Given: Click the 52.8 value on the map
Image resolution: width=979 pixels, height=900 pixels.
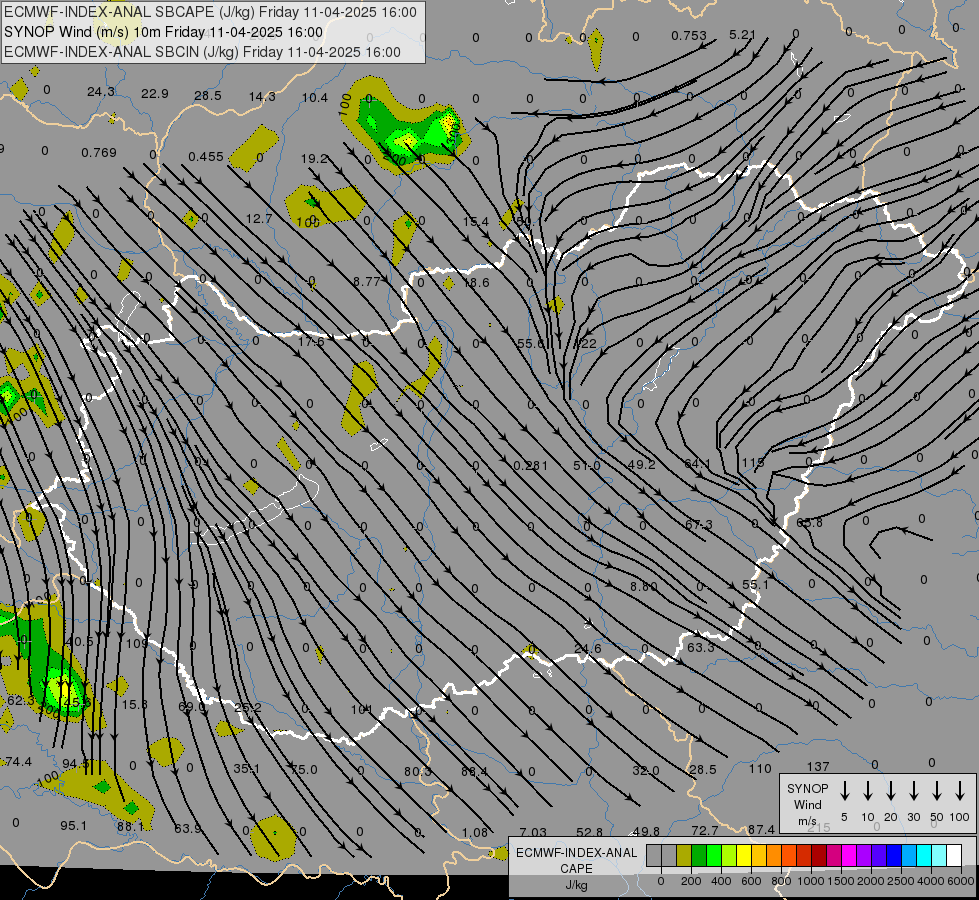Looking at the screenshot, I should (589, 832).
